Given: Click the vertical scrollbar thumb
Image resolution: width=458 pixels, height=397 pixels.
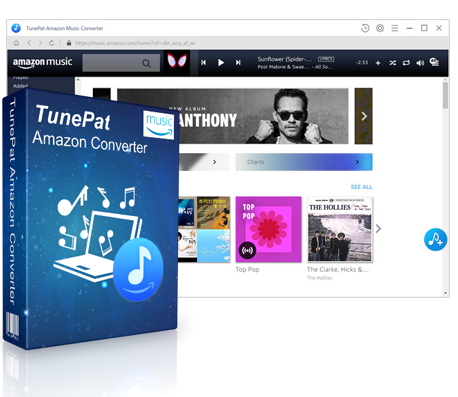Looking at the screenshot, I should (445, 95).
